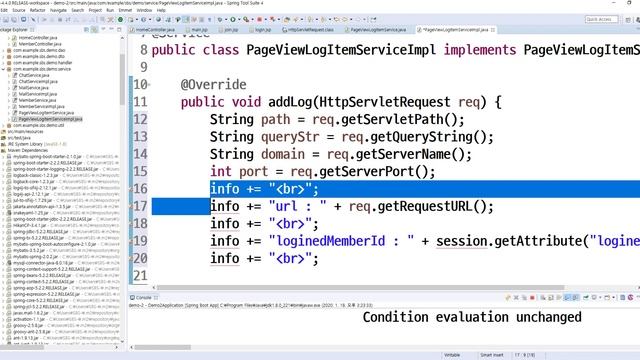Select ChatService.java in the tree
Screen dimensions: 640x360
33,75
